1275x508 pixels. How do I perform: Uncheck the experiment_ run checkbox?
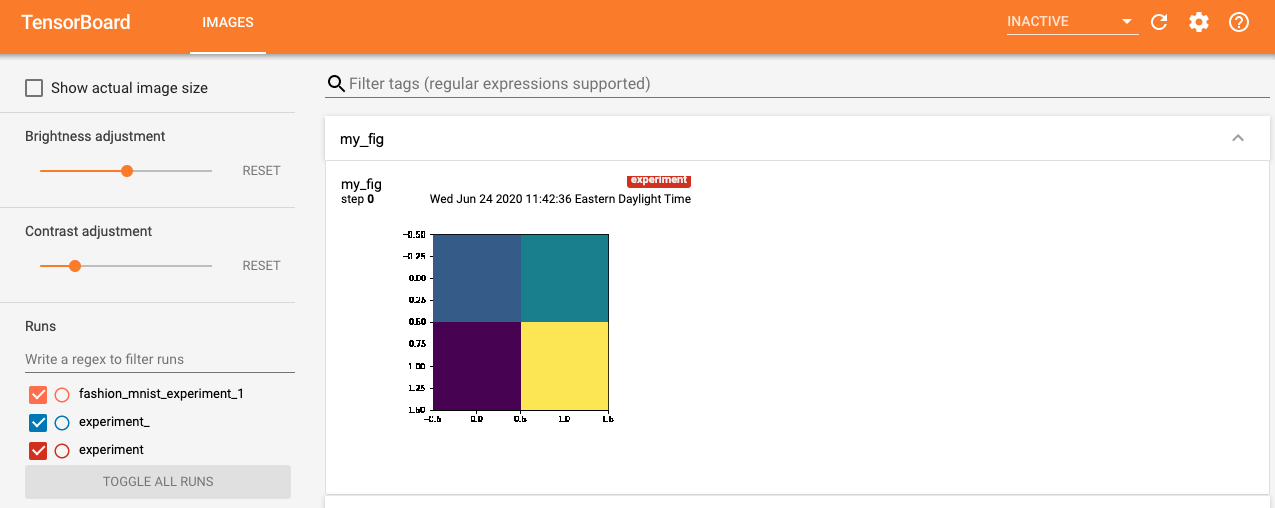pos(39,422)
